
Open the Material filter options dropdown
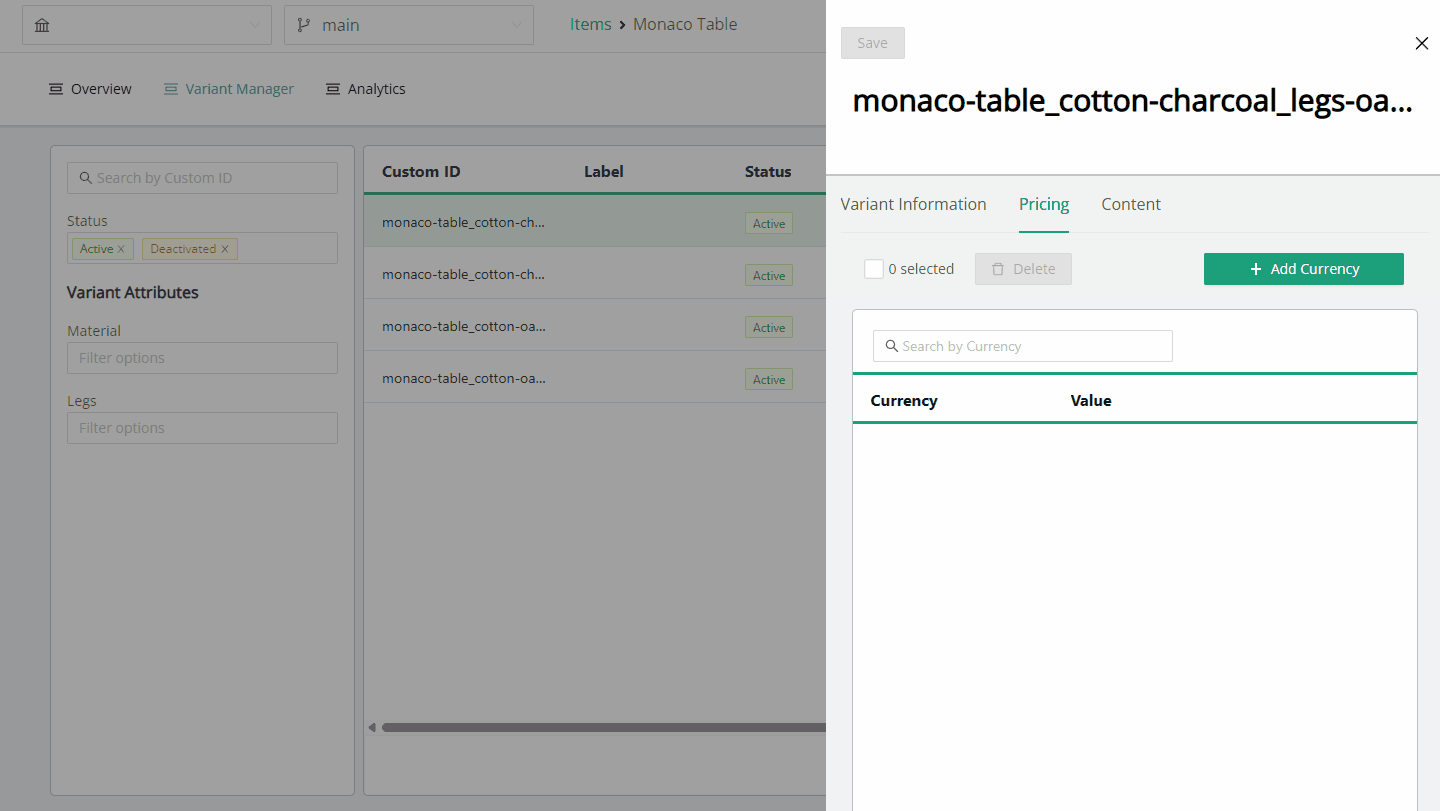coord(202,358)
